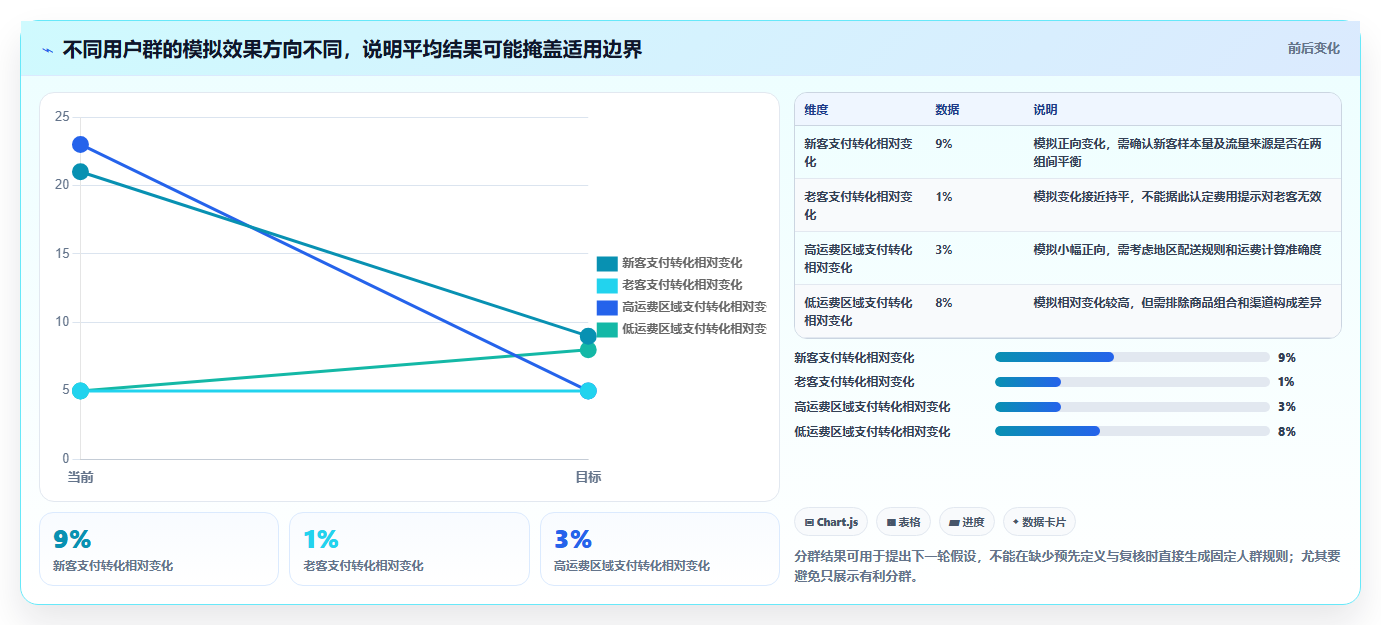
Task: Select table row 新客支付转化相对变化
Action: pos(1067,152)
